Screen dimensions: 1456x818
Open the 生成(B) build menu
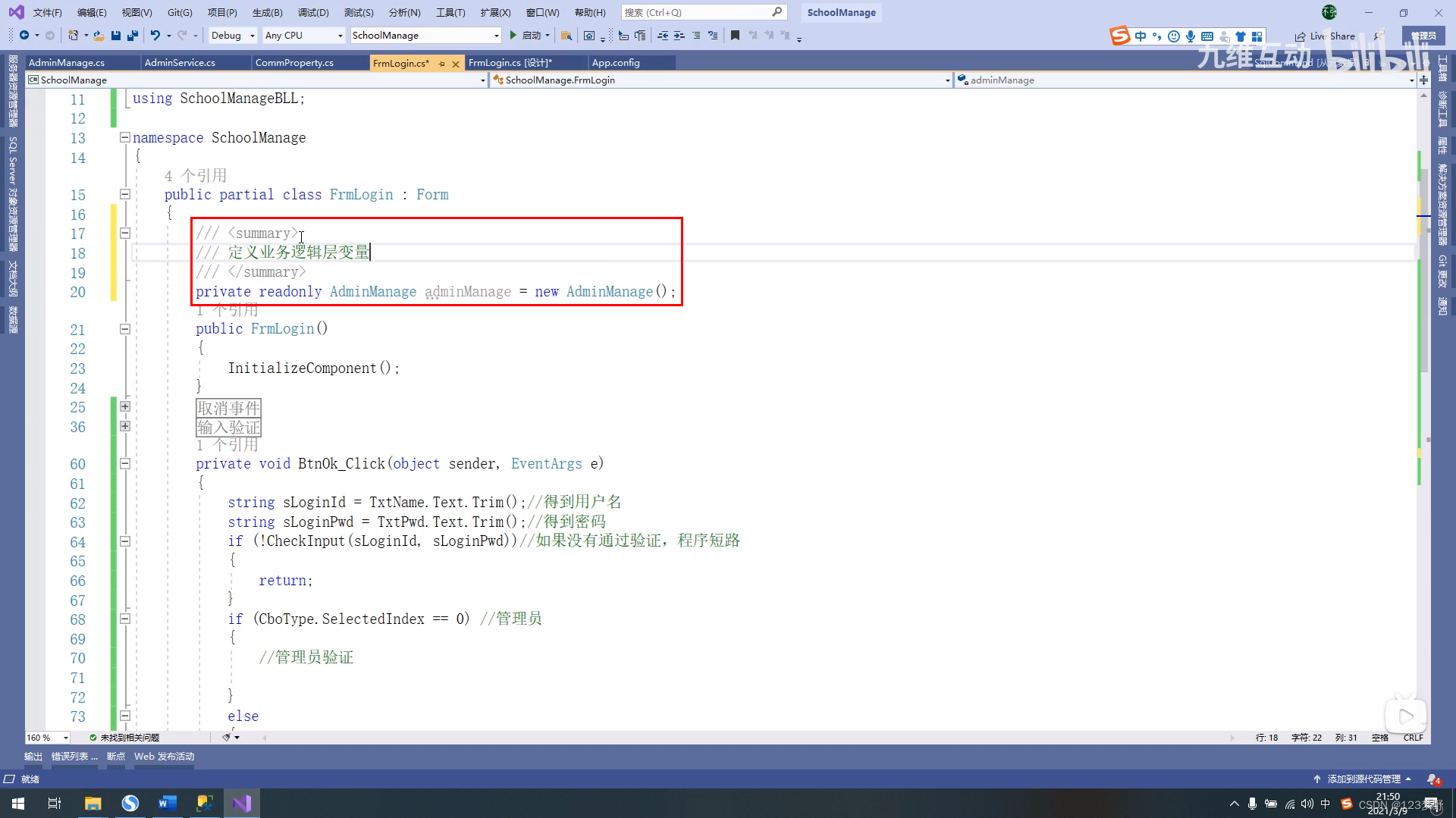point(267,12)
